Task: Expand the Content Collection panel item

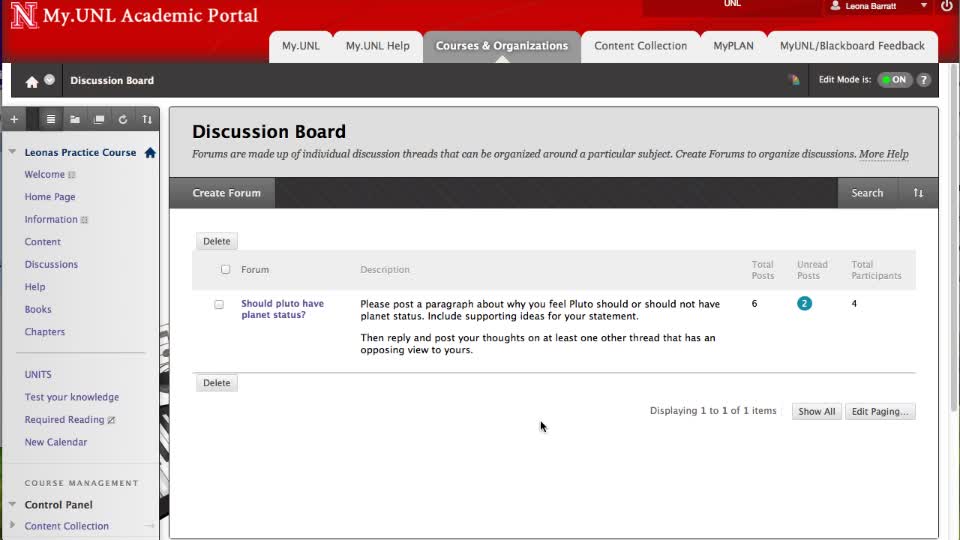Action: pos(12,525)
